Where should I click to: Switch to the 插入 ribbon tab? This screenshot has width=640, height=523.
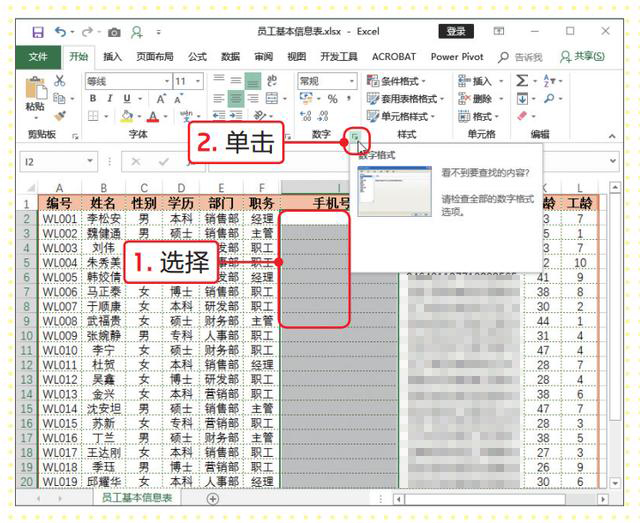(x=112, y=57)
